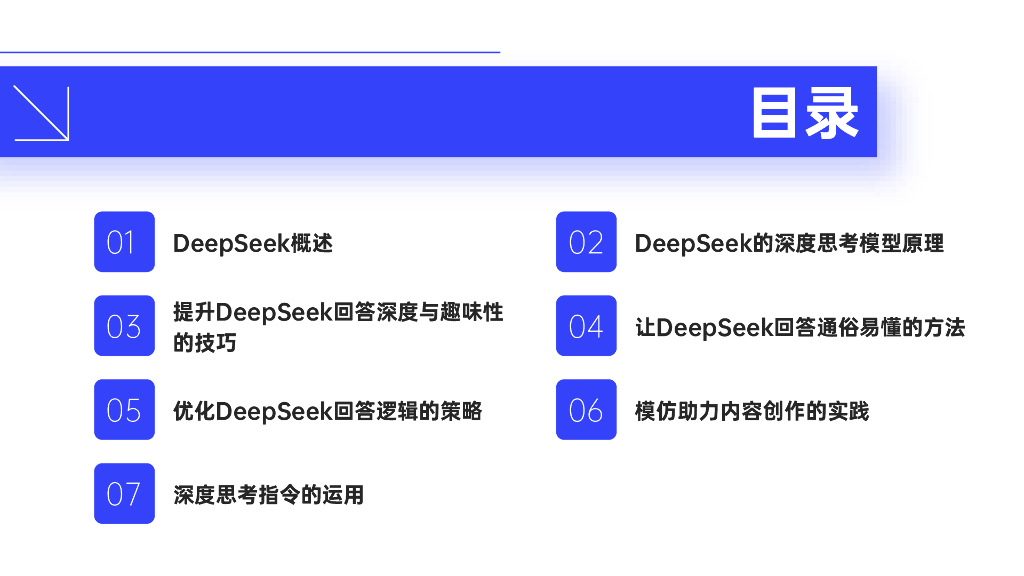
Task: Open 模仿助力内容创作的实践 entry
Action: [752, 411]
